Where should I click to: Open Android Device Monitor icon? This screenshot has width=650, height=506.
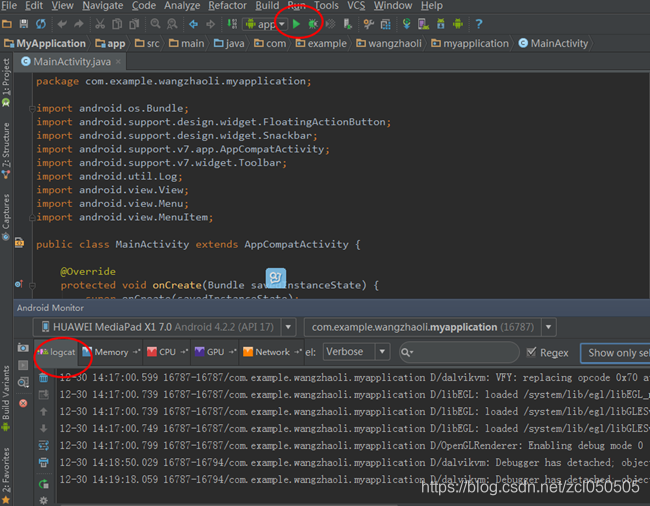458,24
